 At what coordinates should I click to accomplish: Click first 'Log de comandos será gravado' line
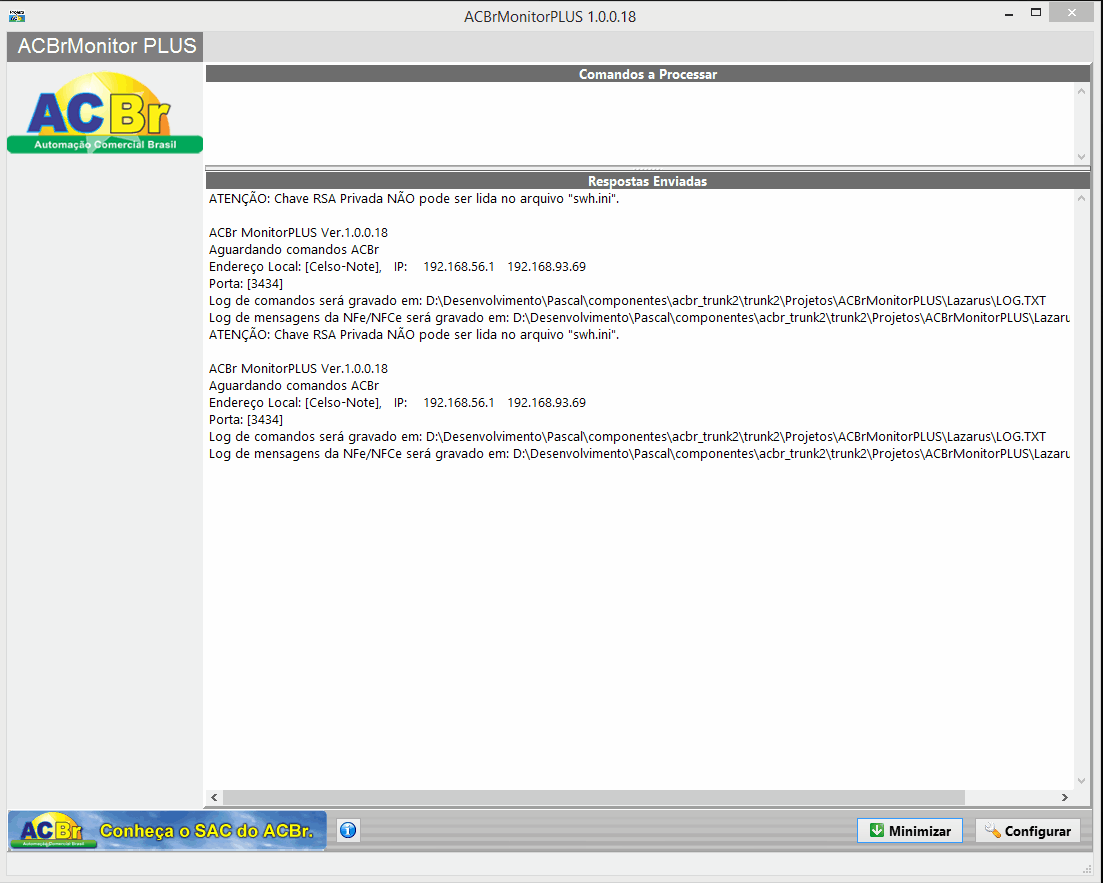point(627,300)
